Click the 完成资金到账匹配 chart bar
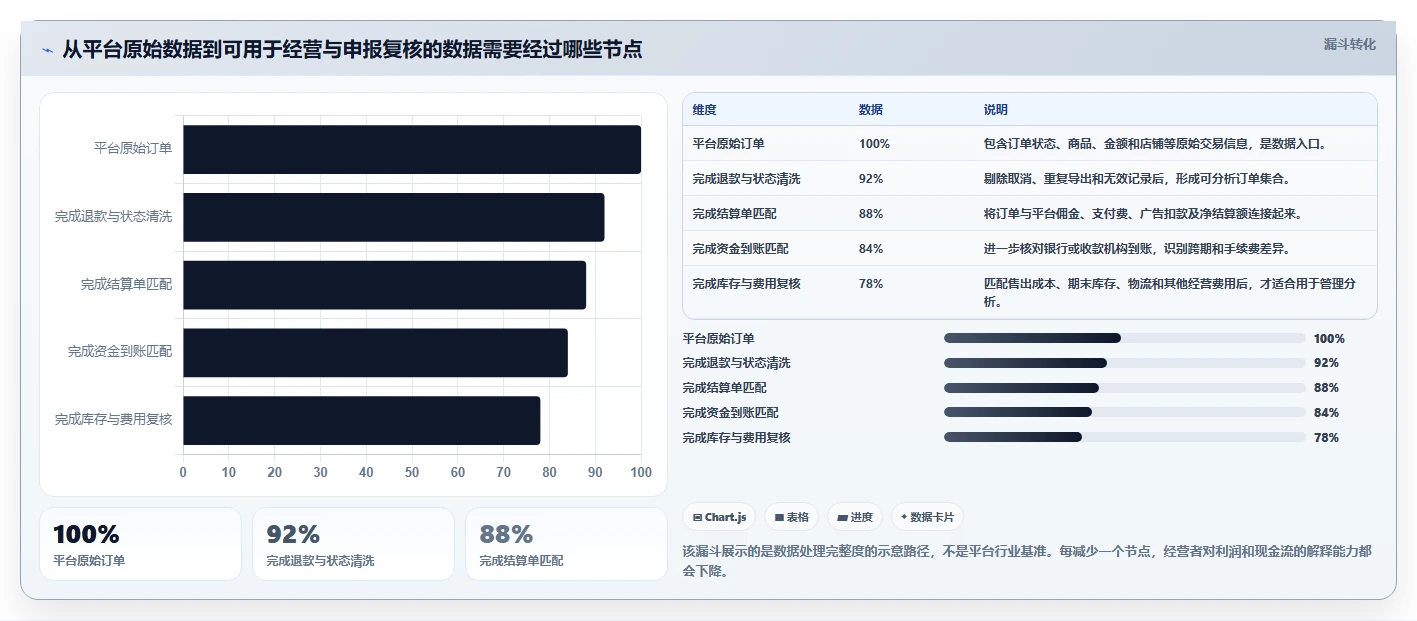1417x621 pixels. click(x=375, y=353)
